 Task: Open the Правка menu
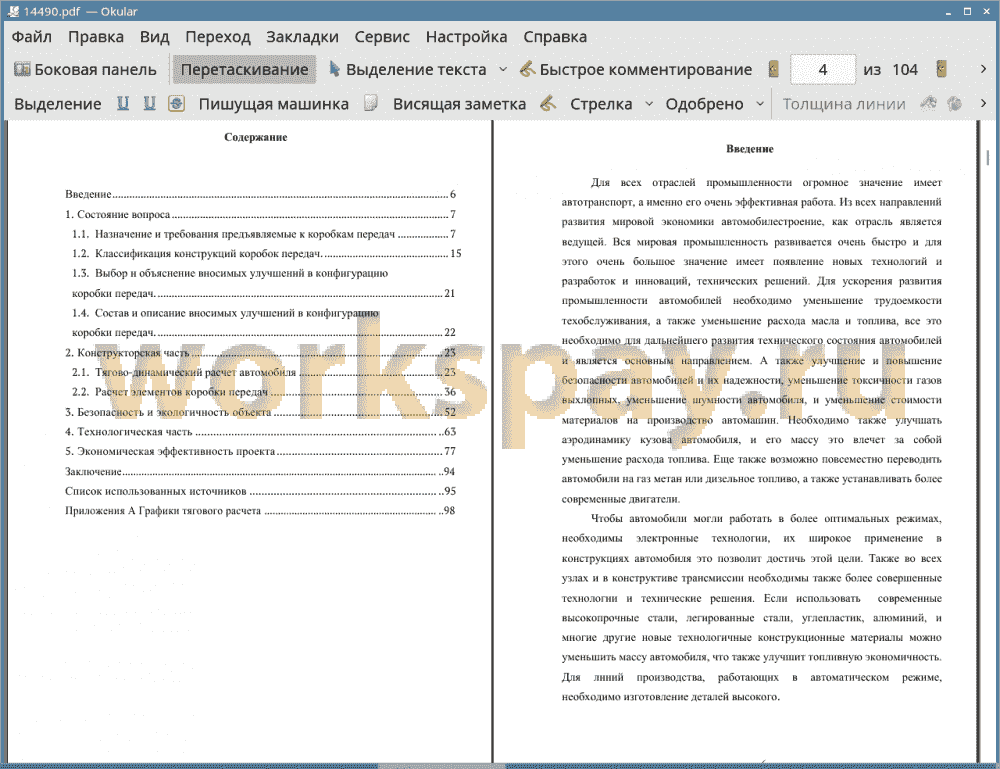coord(96,36)
